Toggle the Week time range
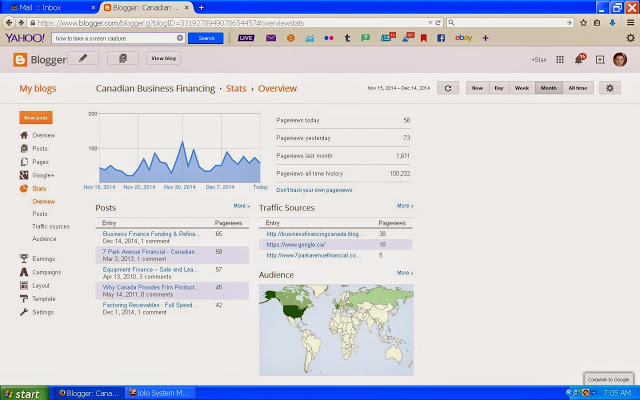Image resolution: width=640 pixels, height=400 pixels. pyautogui.click(x=522, y=88)
